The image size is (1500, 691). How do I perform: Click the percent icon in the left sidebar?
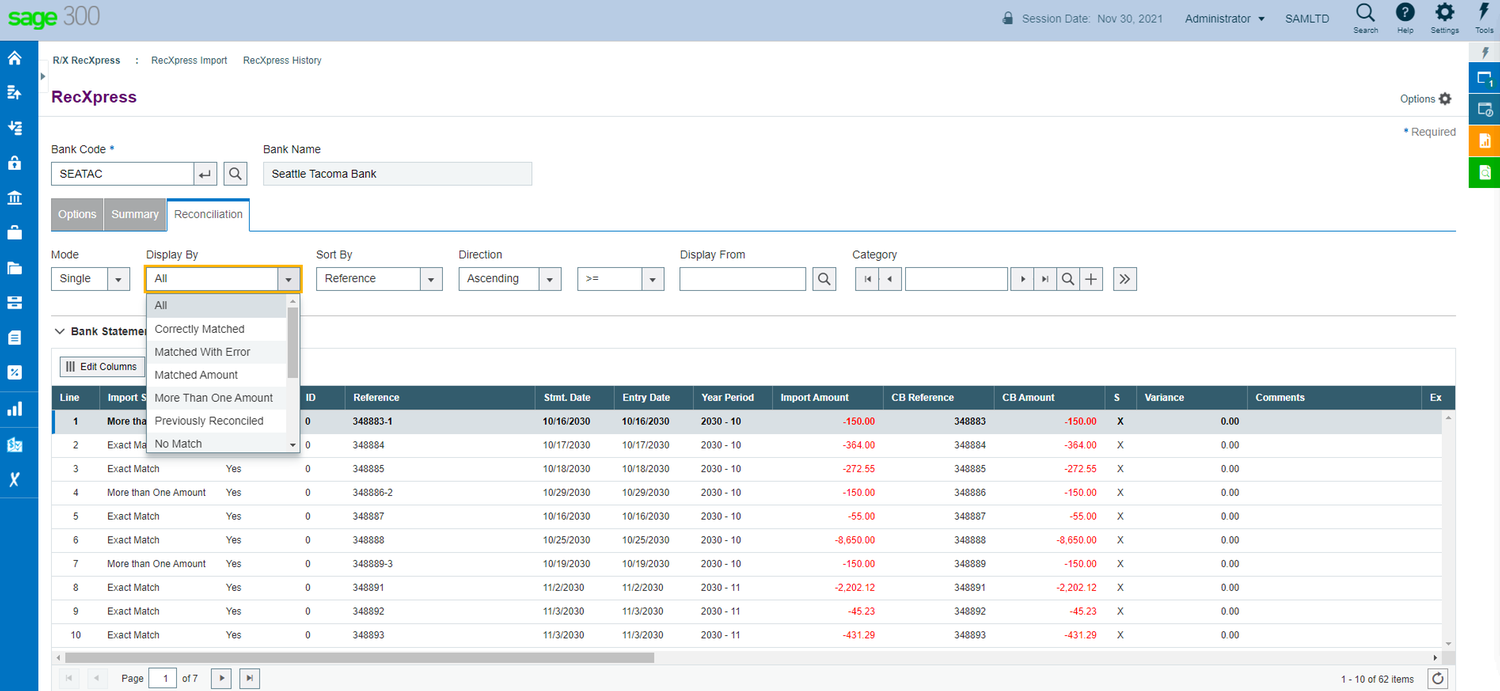click(14, 372)
